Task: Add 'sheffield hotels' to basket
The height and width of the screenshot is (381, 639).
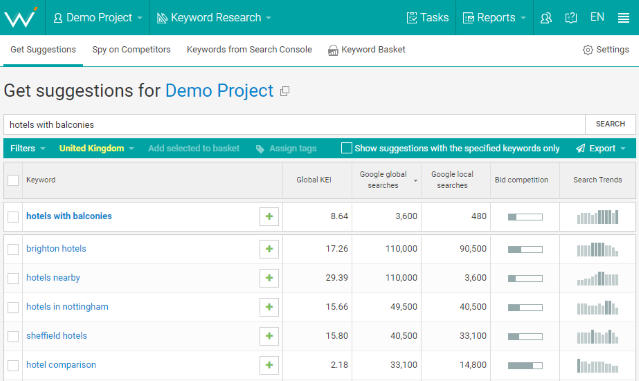Action: 269,336
